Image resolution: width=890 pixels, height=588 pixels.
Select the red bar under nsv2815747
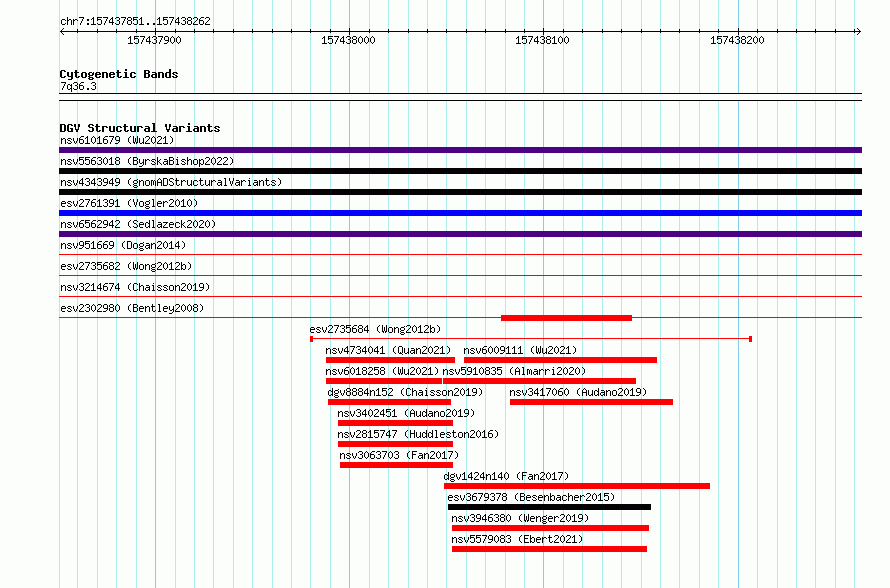click(396, 444)
